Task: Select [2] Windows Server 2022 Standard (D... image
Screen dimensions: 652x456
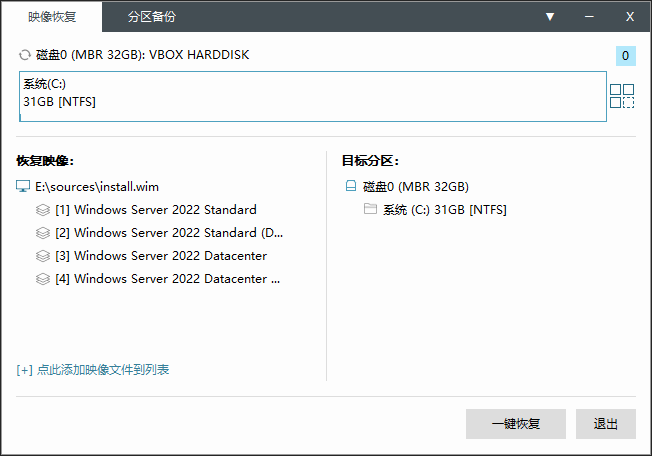Action: [169, 233]
